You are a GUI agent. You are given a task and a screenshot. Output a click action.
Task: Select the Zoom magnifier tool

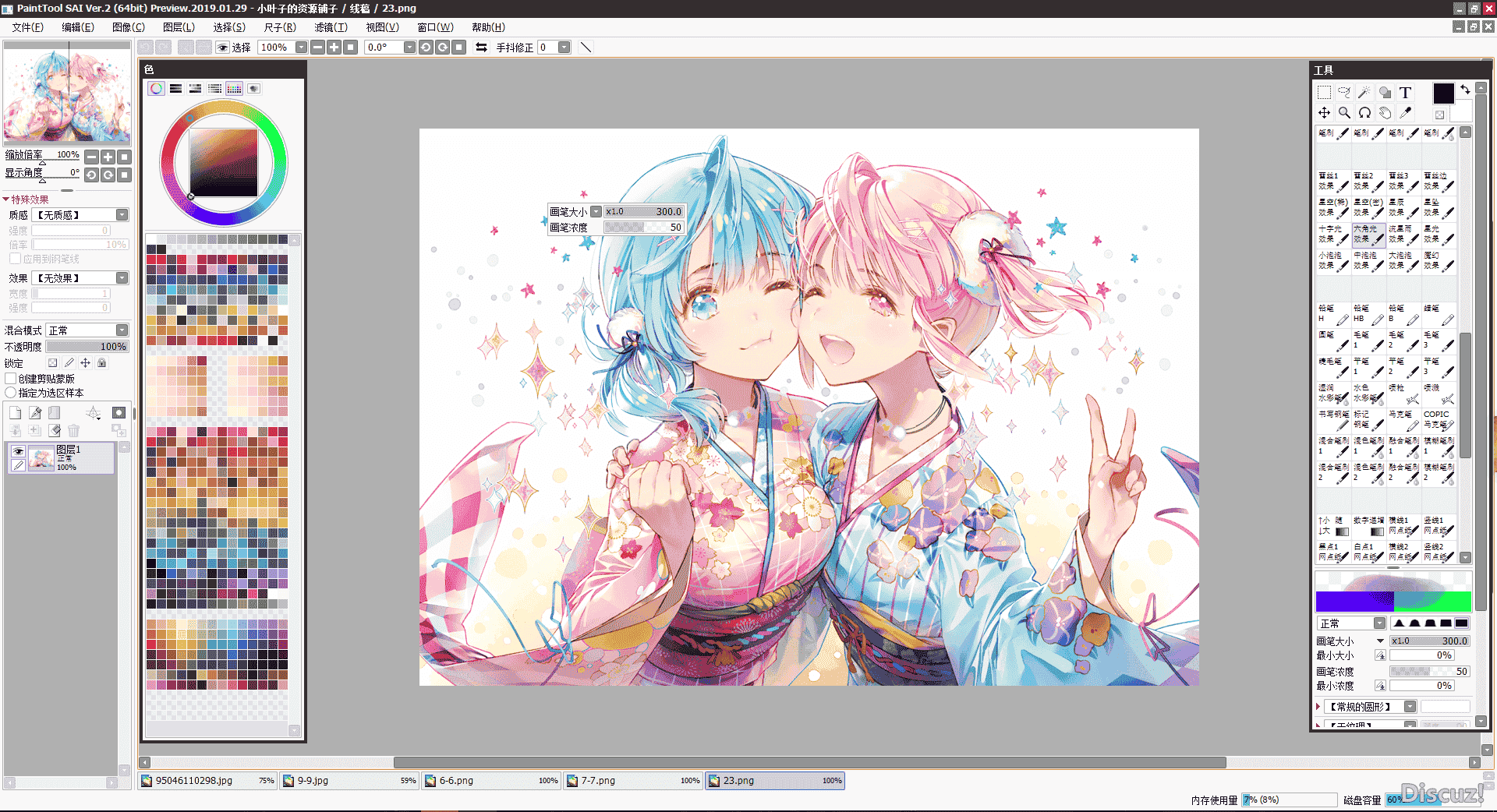pos(1344,113)
